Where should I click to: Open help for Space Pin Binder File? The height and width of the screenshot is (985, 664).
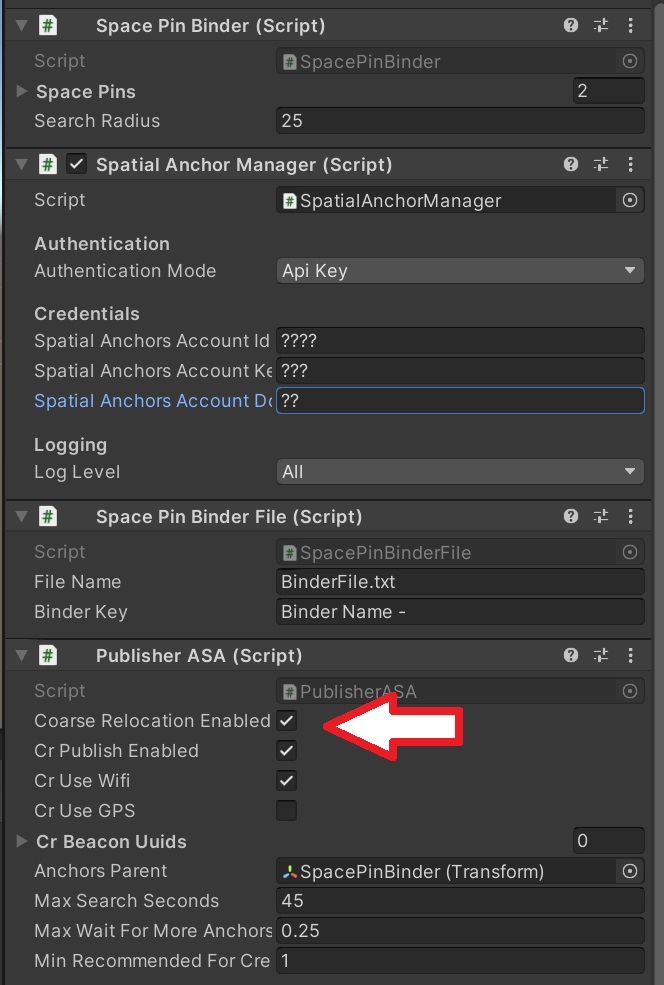tap(570, 516)
